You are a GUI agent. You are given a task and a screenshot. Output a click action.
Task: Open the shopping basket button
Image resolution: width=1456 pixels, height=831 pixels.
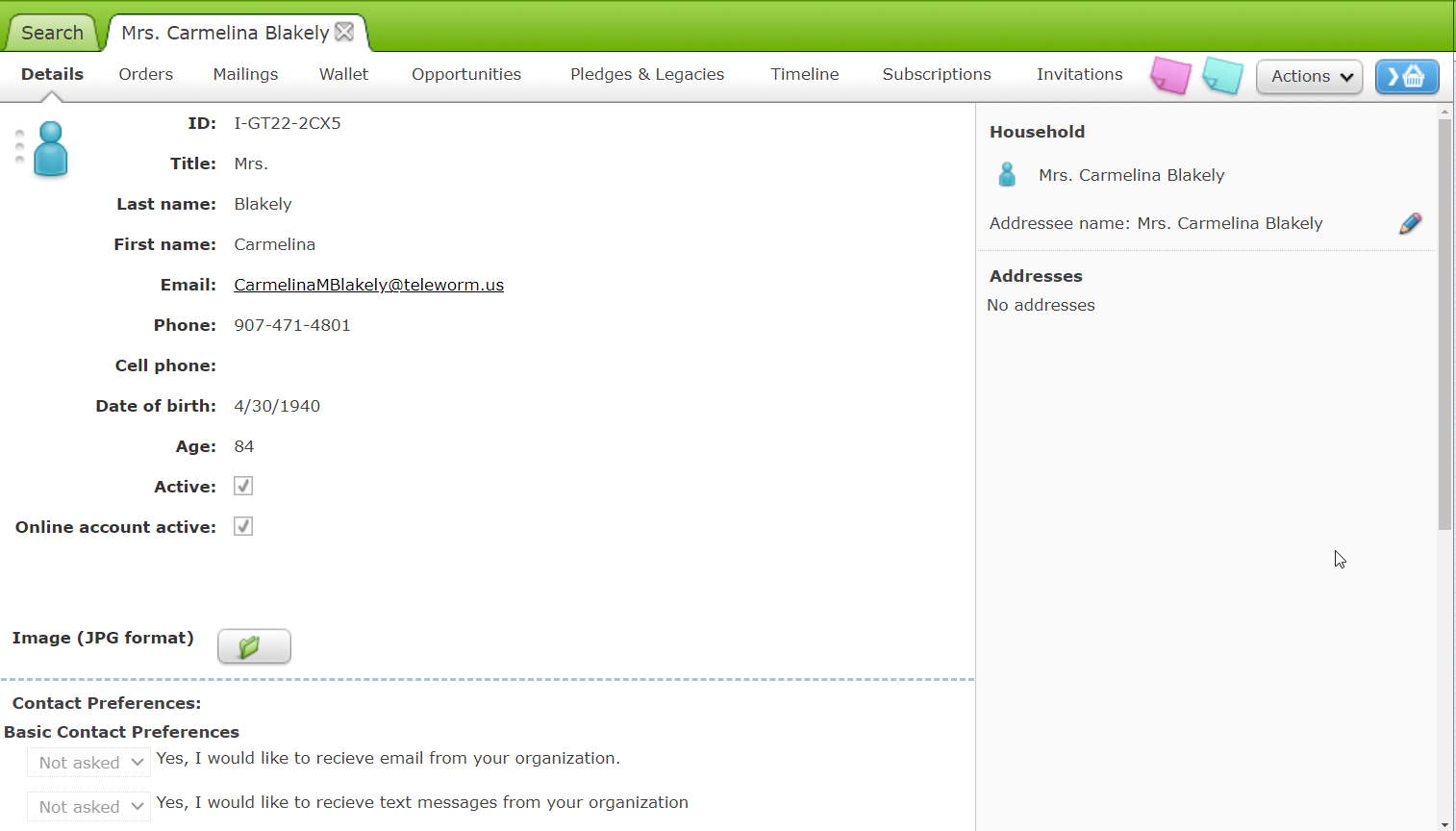[x=1407, y=76]
